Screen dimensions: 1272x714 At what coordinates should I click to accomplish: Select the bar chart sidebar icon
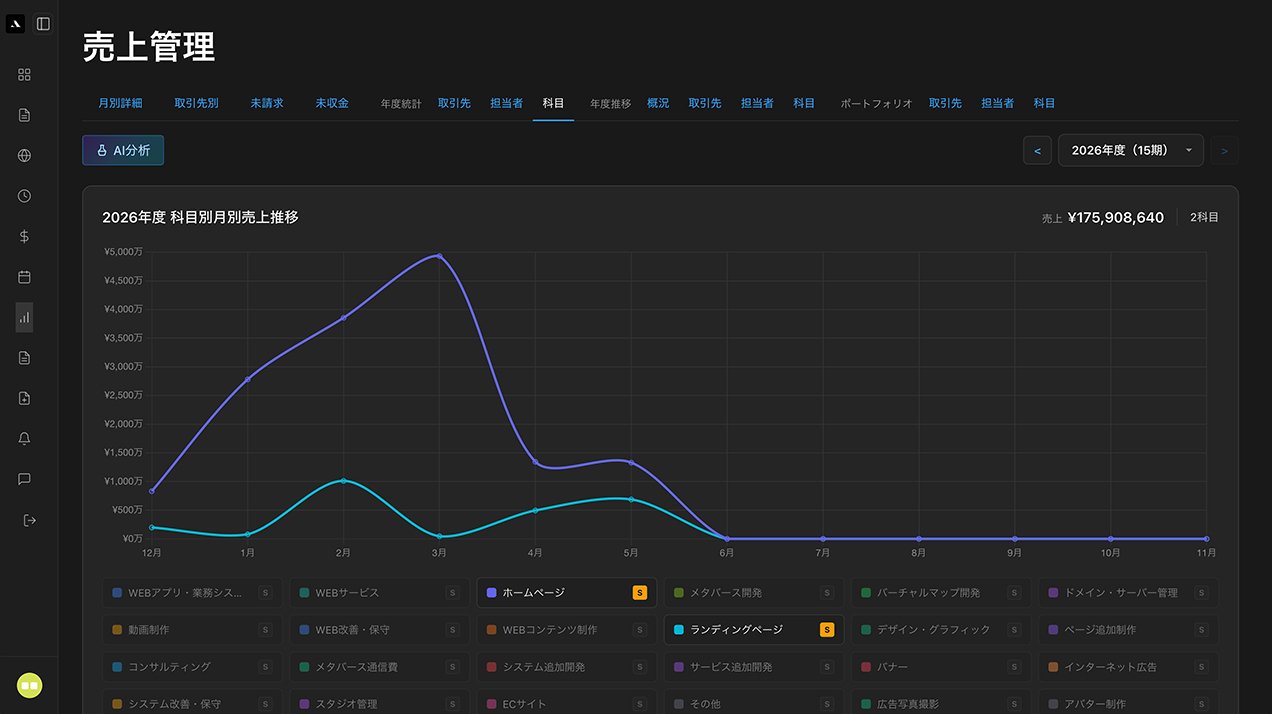click(24, 317)
